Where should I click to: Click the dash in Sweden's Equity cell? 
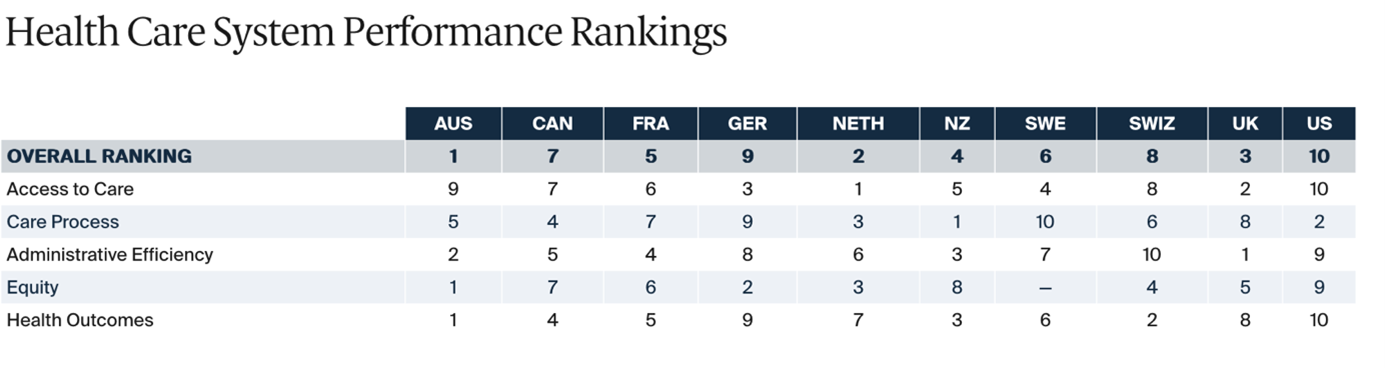1045,288
